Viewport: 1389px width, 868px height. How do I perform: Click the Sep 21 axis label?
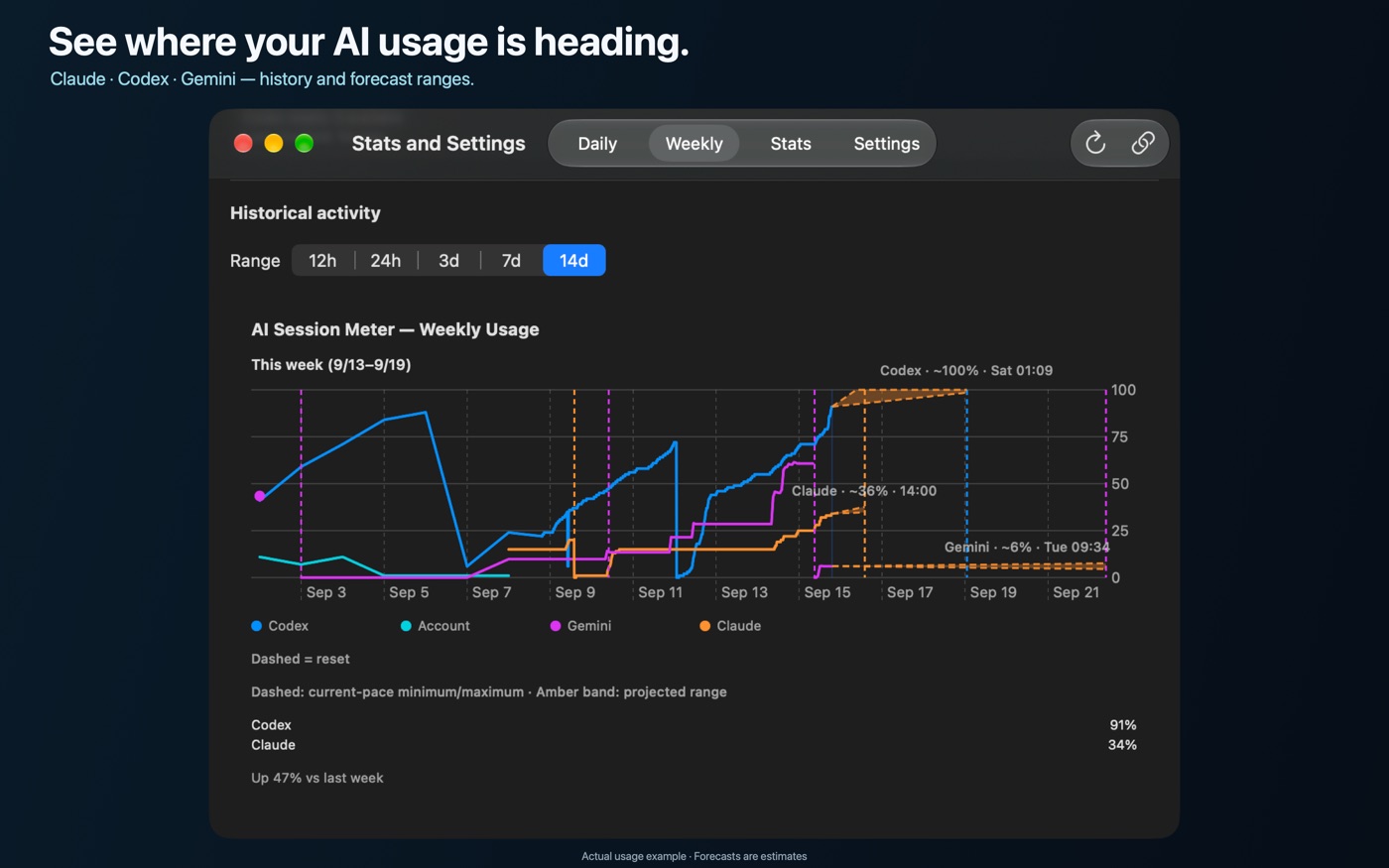click(x=1076, y=592)
